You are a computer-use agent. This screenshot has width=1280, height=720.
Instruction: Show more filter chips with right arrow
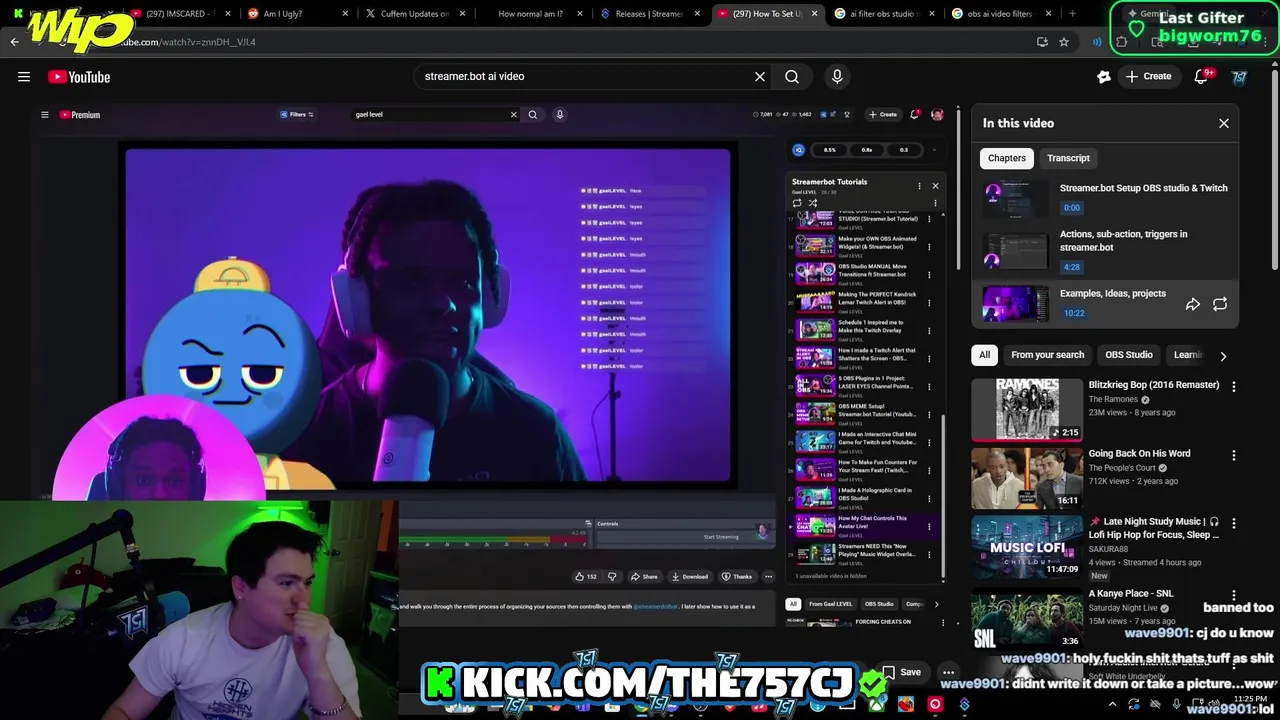[x=1223, y=355]
